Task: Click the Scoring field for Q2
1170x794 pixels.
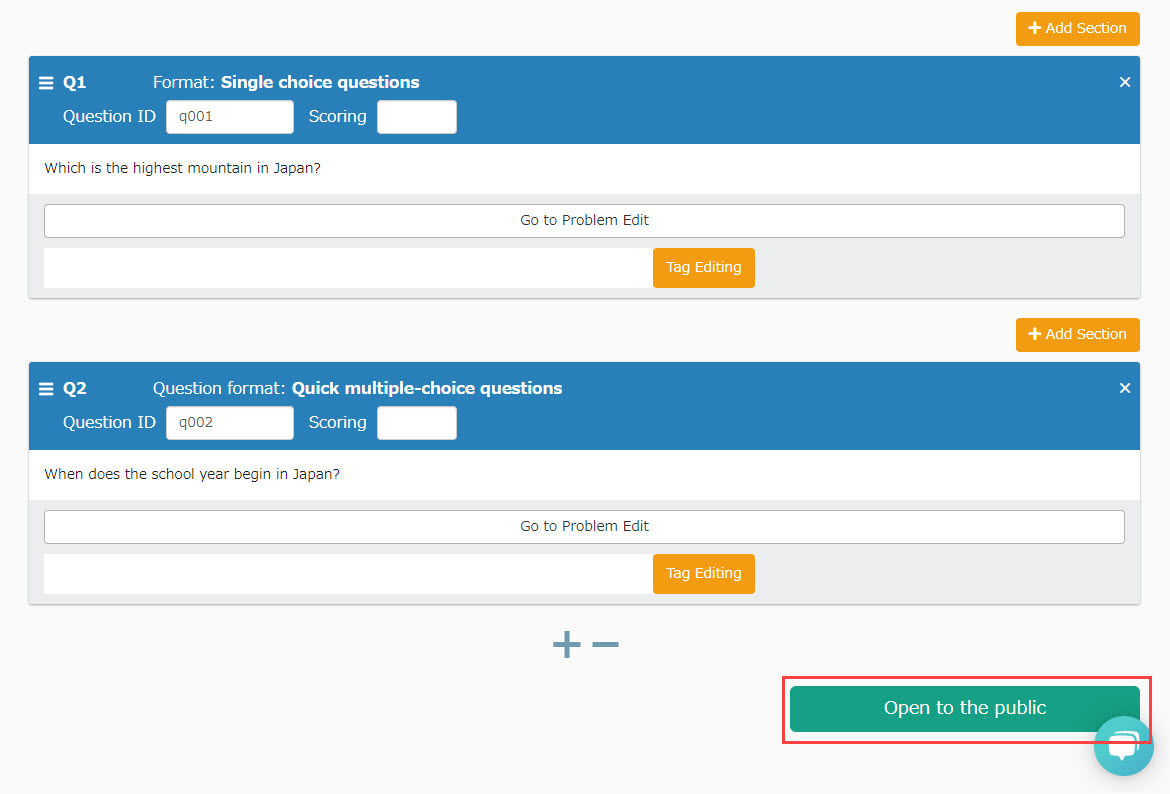Action: pyautogui.click(x=416, y=423)
